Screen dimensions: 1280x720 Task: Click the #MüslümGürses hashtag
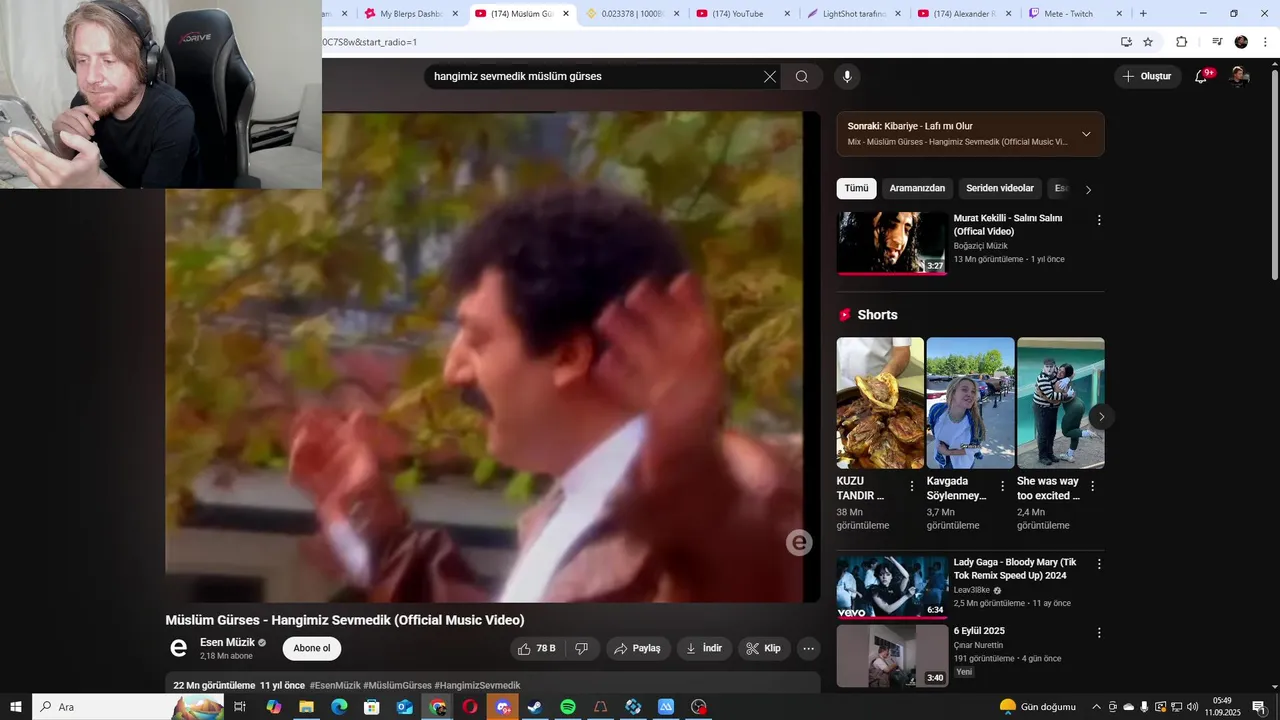(397, 685)
